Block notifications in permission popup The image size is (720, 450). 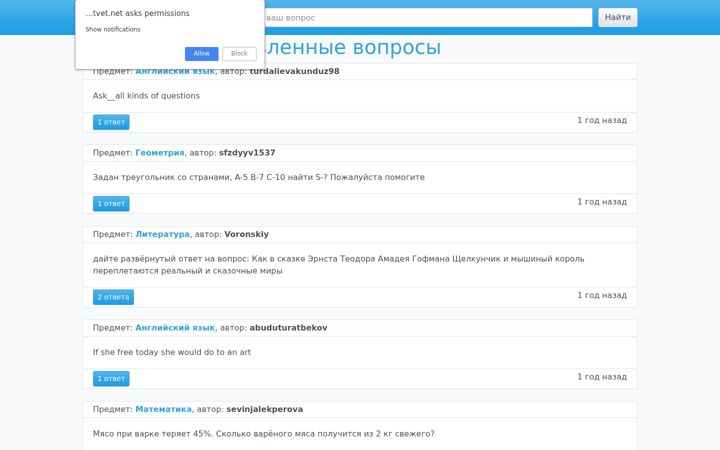239,54
